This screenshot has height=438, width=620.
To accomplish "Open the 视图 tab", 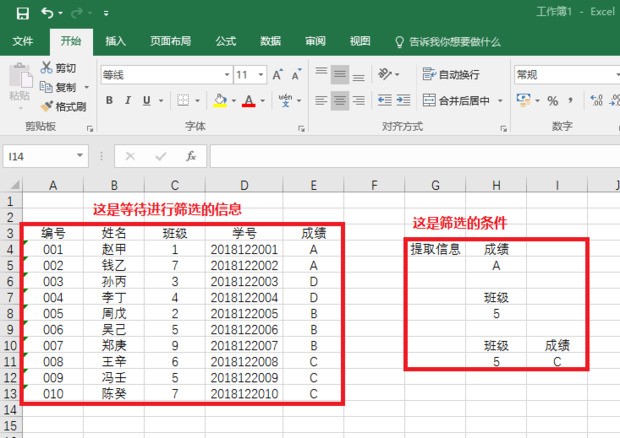I will (360, 41).
